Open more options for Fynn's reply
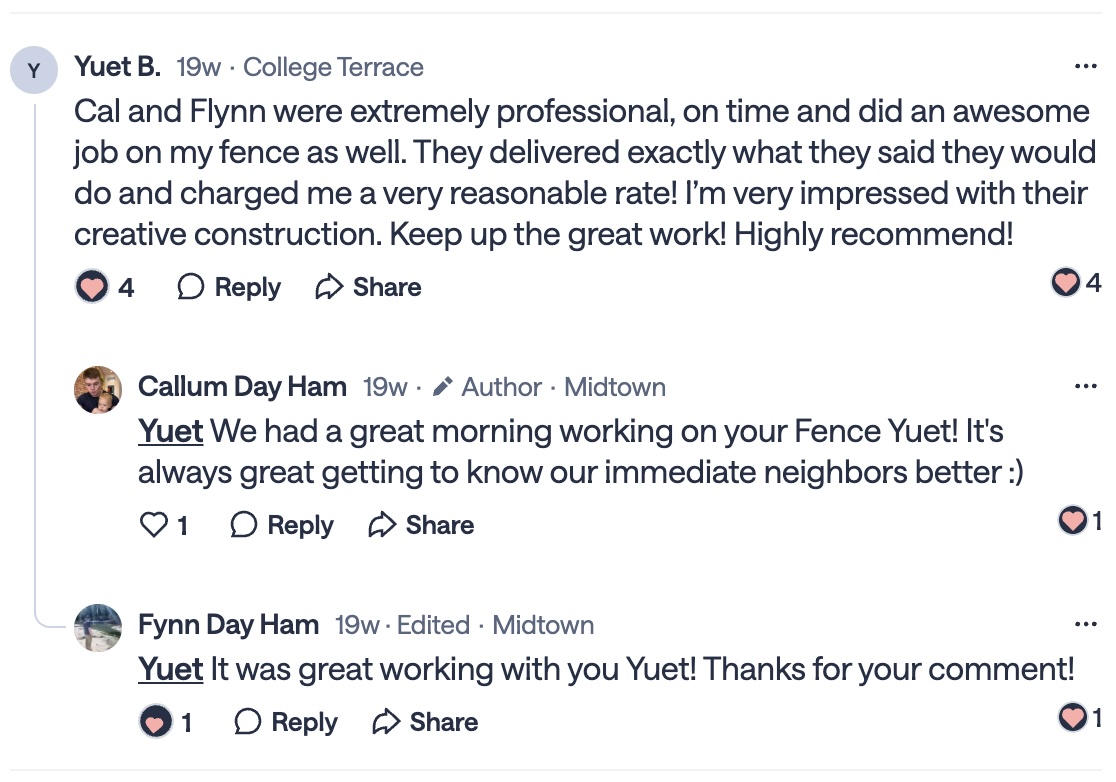The width and height of the screenshot is (1116, 782). [x=1085, y=625]
